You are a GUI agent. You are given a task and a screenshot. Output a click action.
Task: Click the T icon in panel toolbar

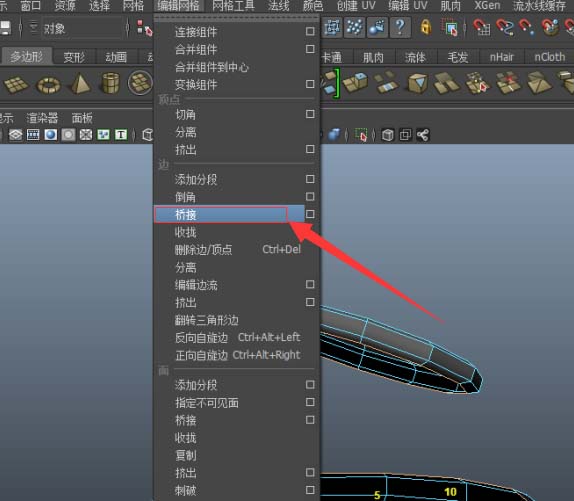point(121,135)
